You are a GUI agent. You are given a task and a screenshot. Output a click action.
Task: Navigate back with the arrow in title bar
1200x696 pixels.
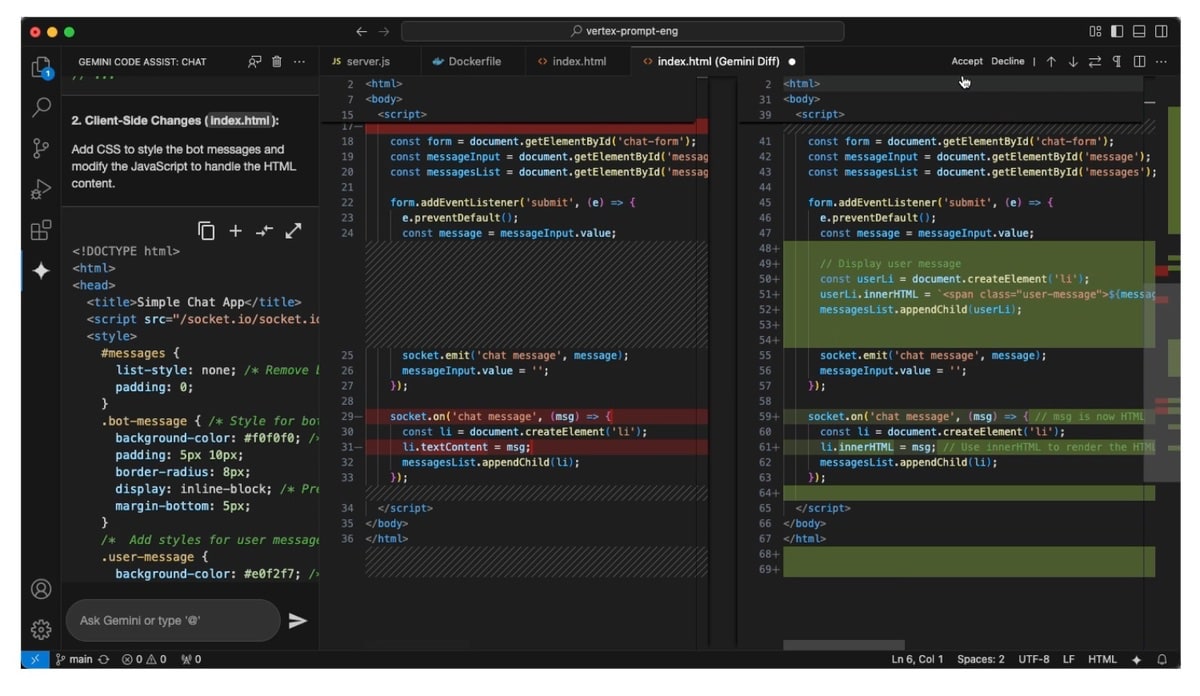(x=361, y=32)
